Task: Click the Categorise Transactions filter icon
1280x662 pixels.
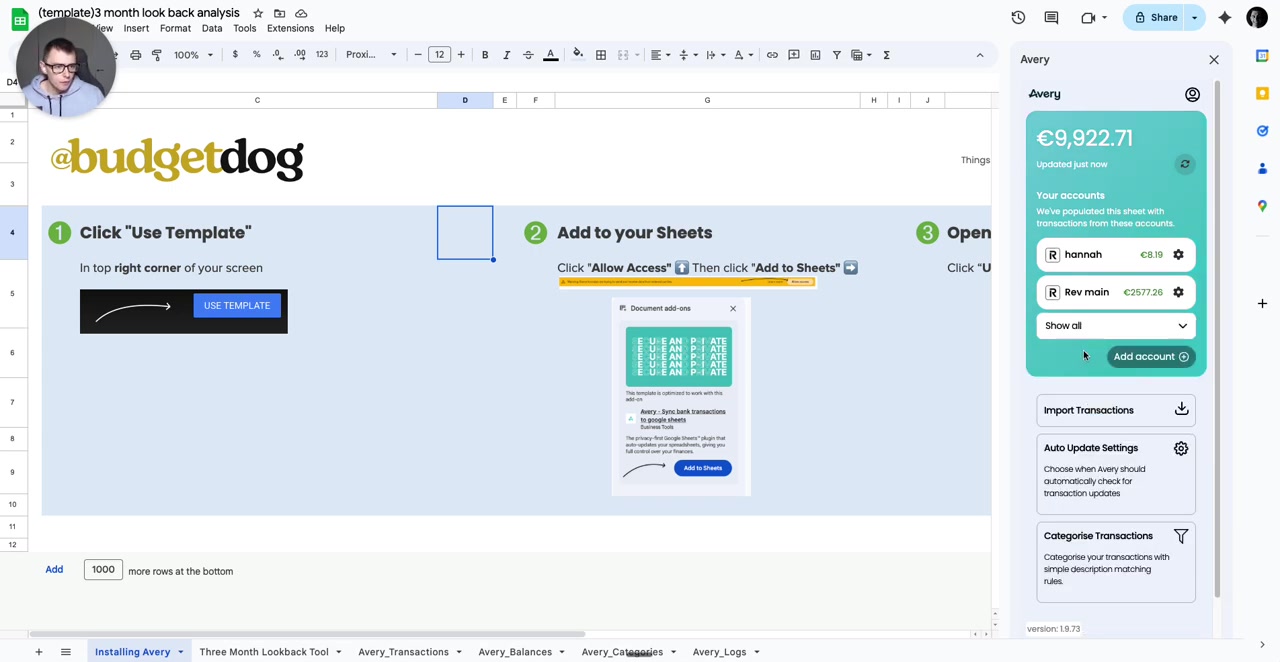Action: pyautogui.click(x=1181, y=536)
